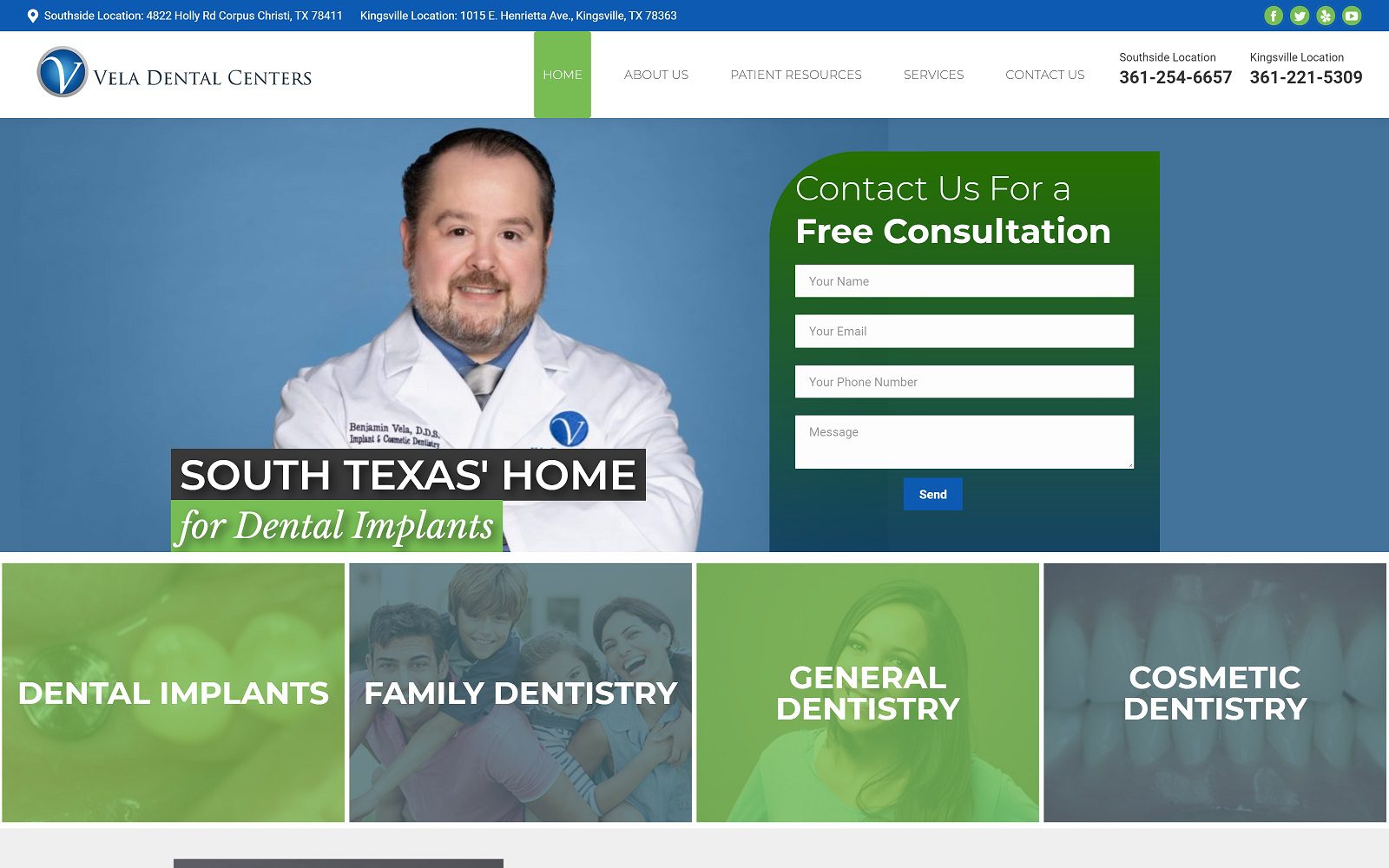Open the YouTube social icon
This screenshot has width=1389, height=868.
[1352, 16]
